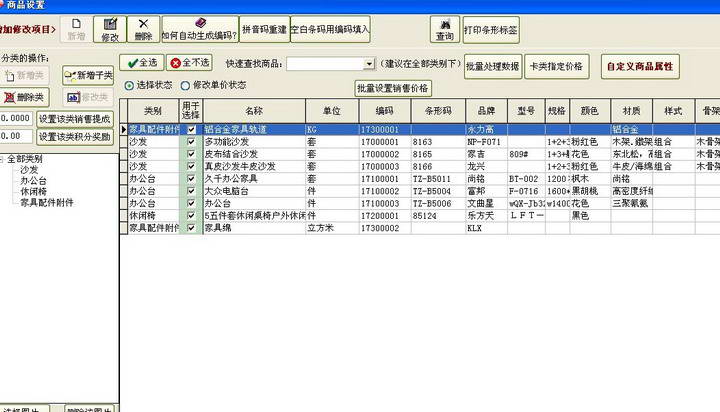Click the 文曲星 brand cell
The image size is (720, 412).
[486, 203]
